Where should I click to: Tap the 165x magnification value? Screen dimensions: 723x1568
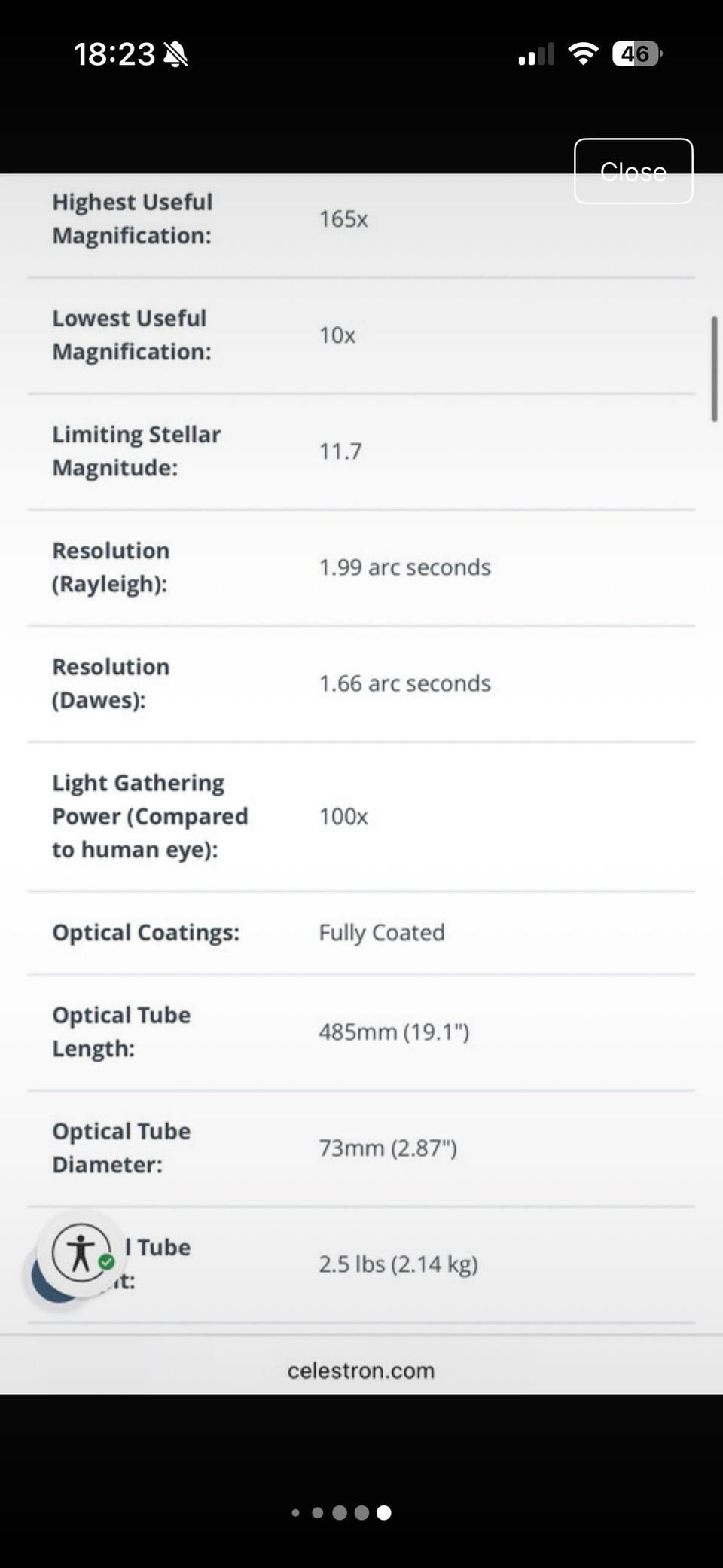tap(343, 219)
